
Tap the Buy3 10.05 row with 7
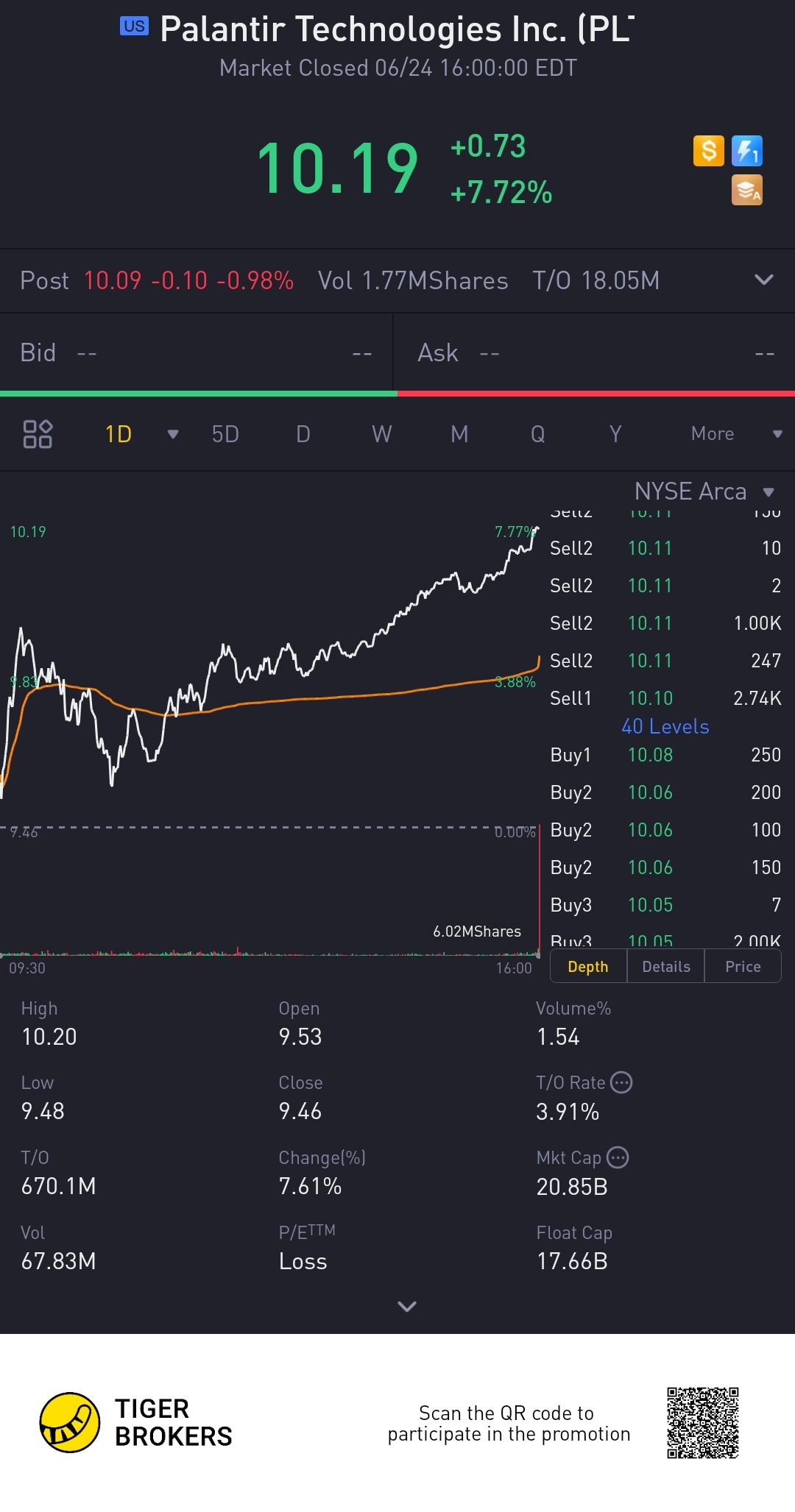pyautogui.click(x=665, y=905)
